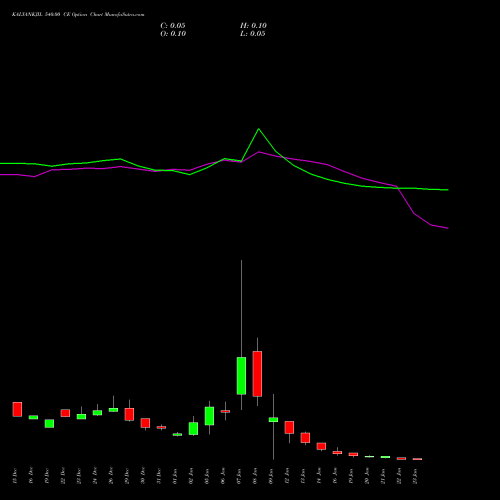500x500 pixels.
Task: Click the right end of the purple line
Action: click(x=448, y=228)
